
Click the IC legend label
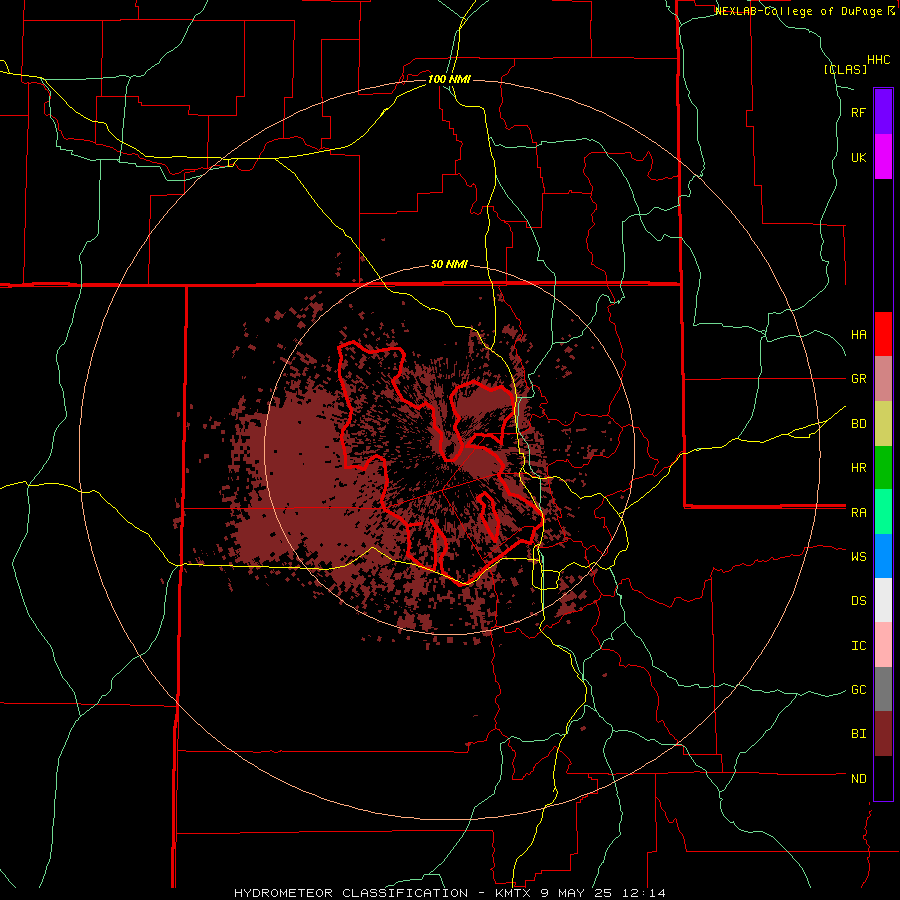[858, 646]
